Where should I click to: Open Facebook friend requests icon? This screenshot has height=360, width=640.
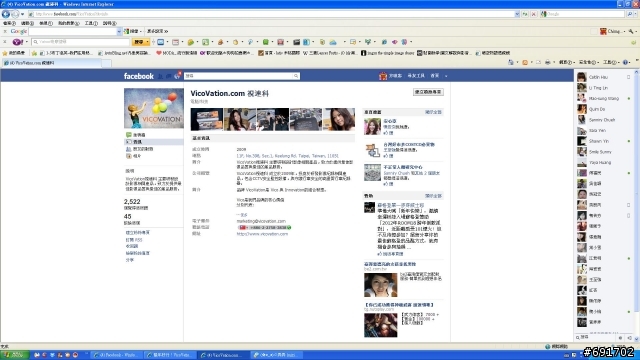(x=160, y=76)
